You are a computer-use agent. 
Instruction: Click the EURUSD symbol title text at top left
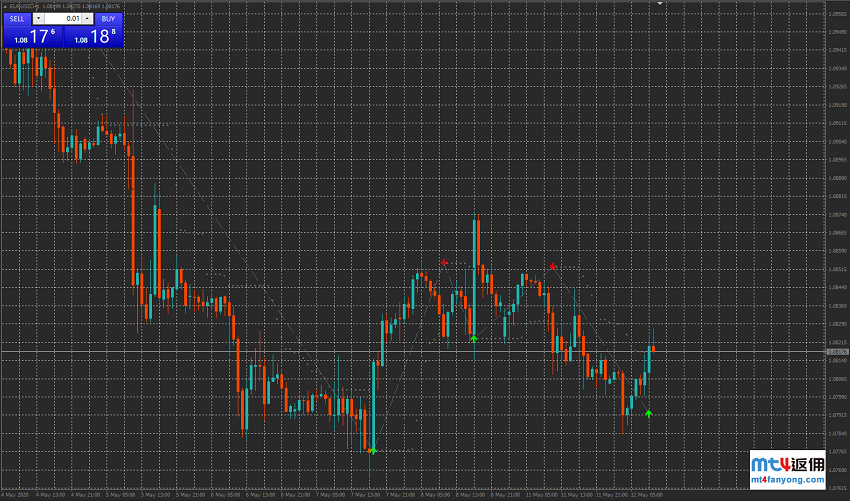click(x=22, y=7)
